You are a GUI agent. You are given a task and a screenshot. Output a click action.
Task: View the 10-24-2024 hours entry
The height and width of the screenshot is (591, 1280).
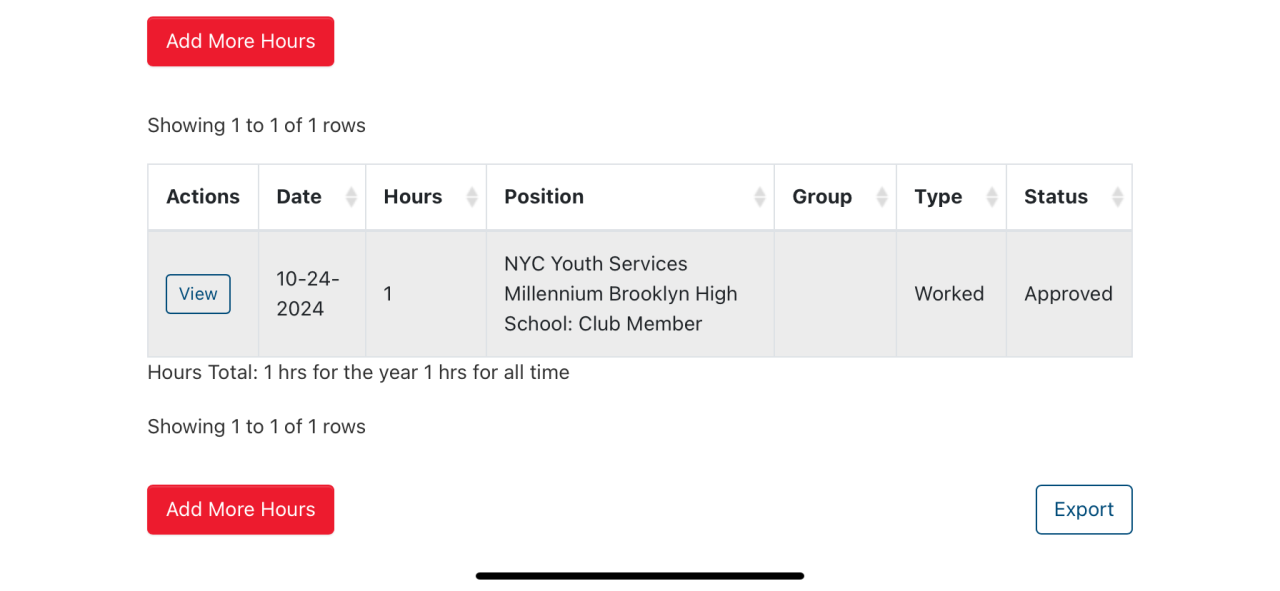coord(198,294)
